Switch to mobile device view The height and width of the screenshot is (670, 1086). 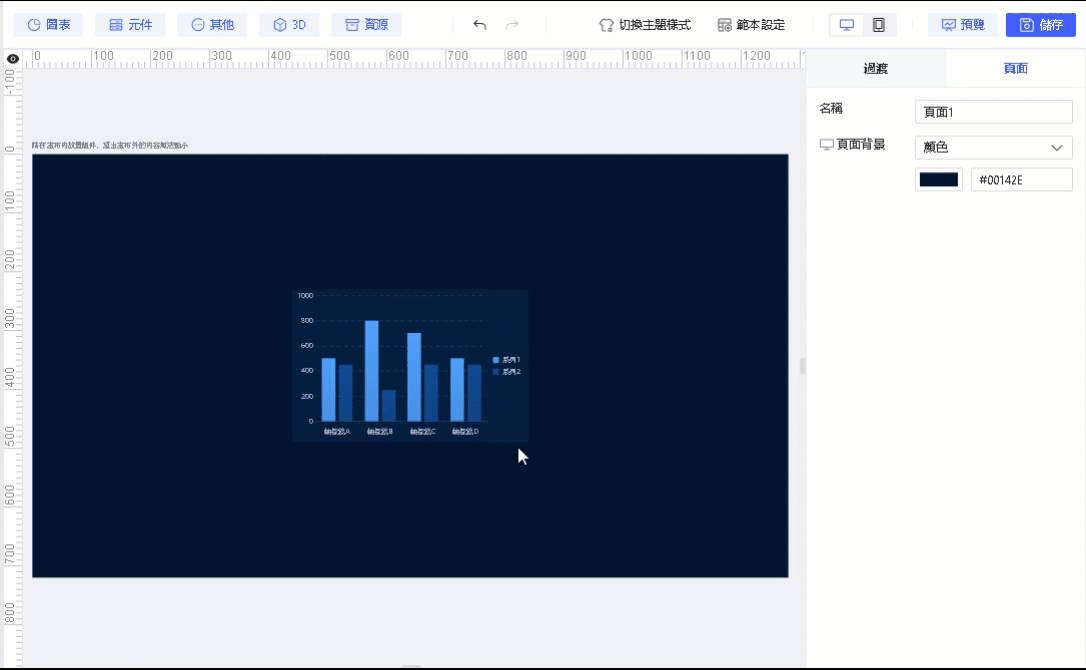879,25
